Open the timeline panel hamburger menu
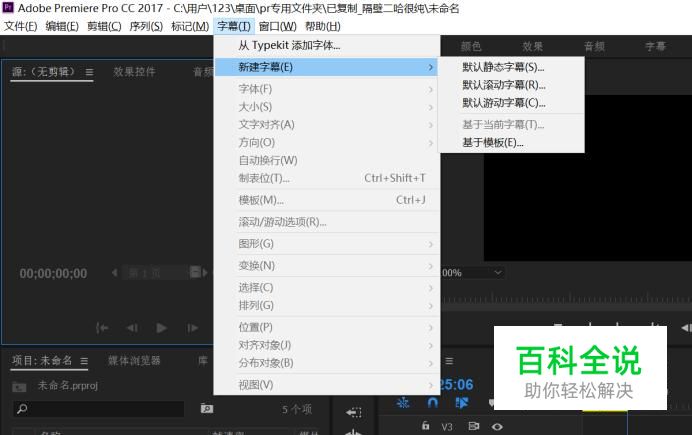This screenshot has height=435, width=692. 449,361
